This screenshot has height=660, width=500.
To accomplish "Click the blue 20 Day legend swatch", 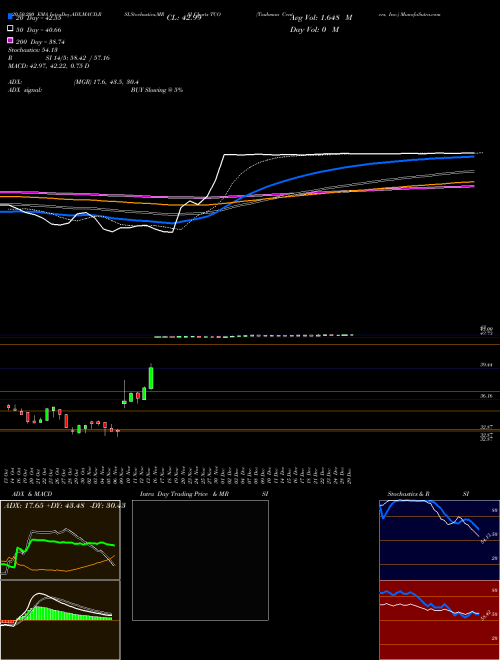I will [x=10, y=17].
